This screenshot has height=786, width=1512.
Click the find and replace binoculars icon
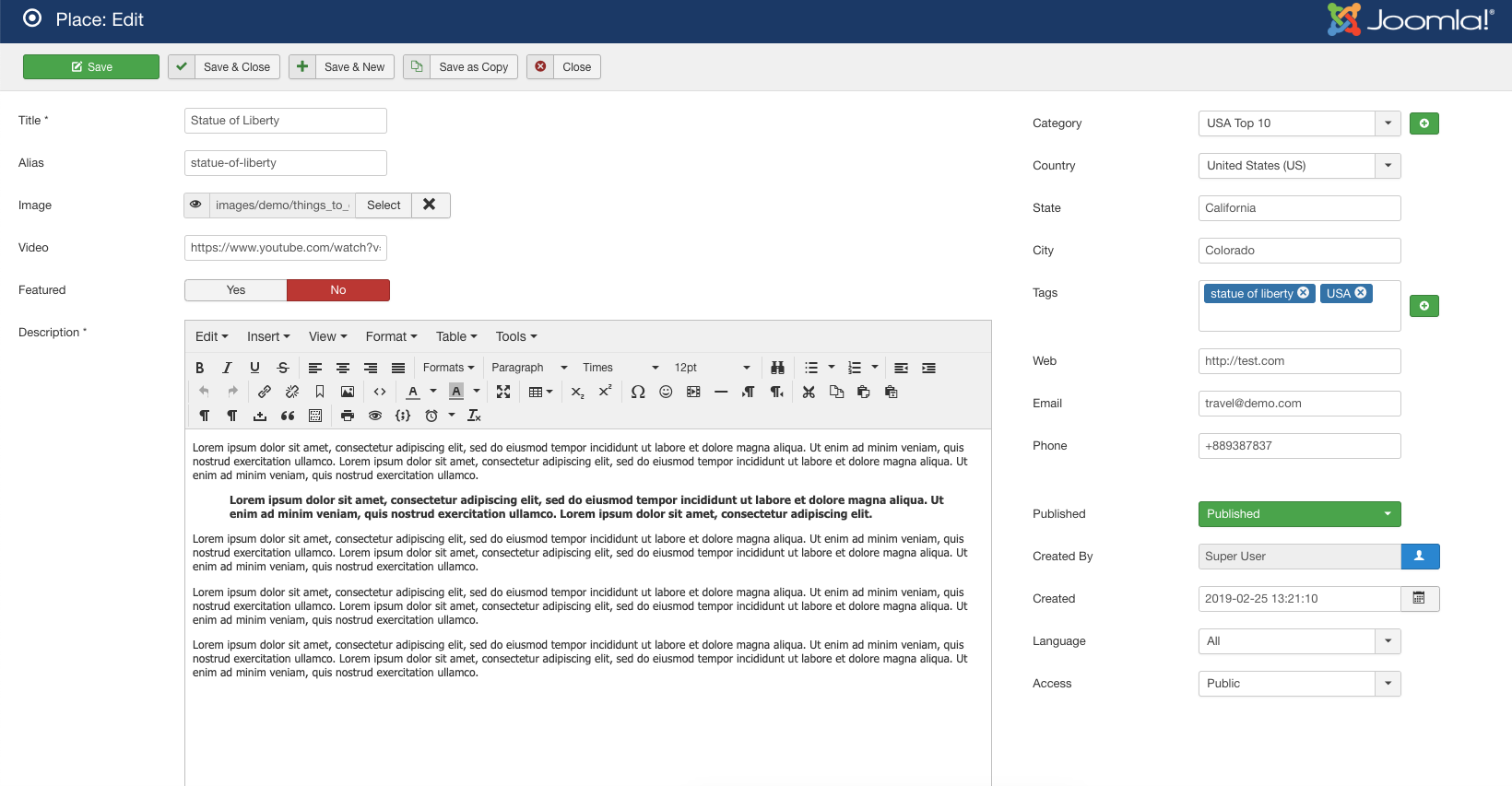click(777, 368)
